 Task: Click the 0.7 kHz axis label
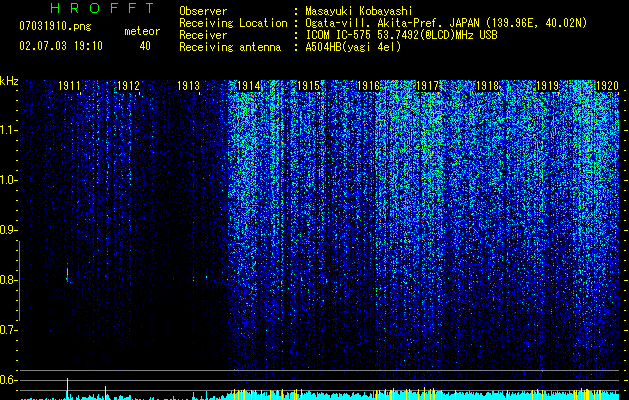point(8,330)
